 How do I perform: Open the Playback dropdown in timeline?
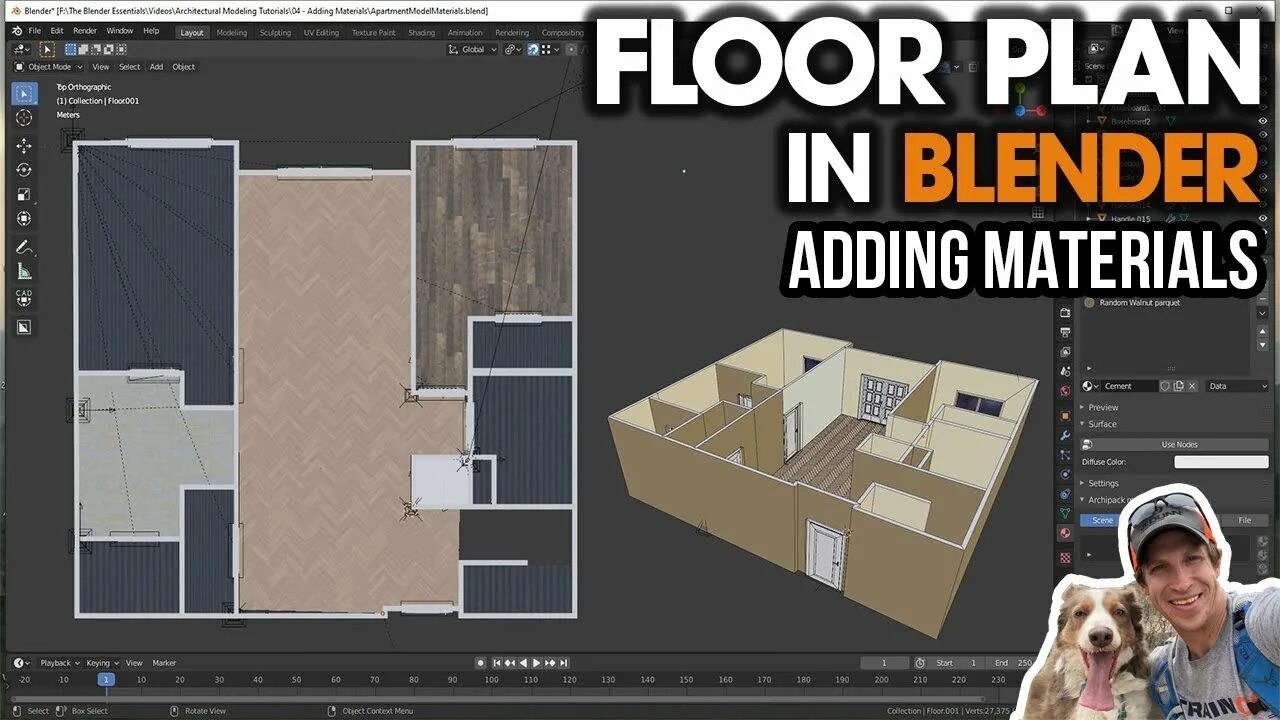[58, 663]
